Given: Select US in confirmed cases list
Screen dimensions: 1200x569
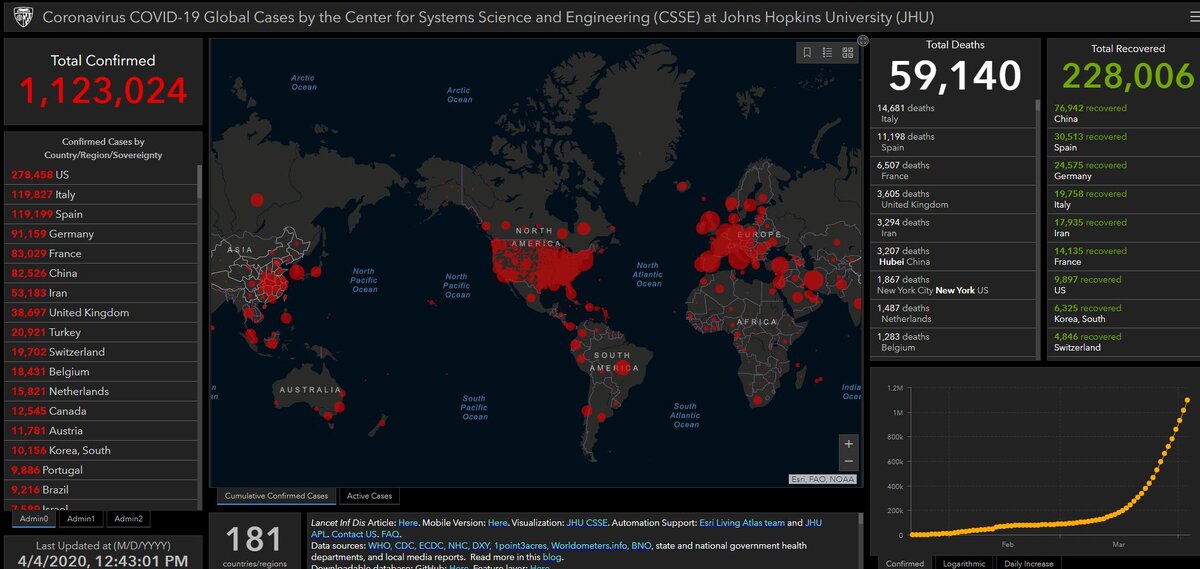Looking at the screenshot, I should 101,174.
